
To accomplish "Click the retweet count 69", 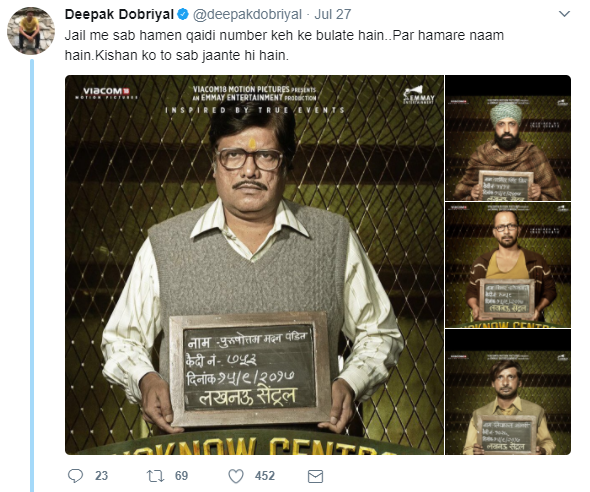I will coord(181,476).
